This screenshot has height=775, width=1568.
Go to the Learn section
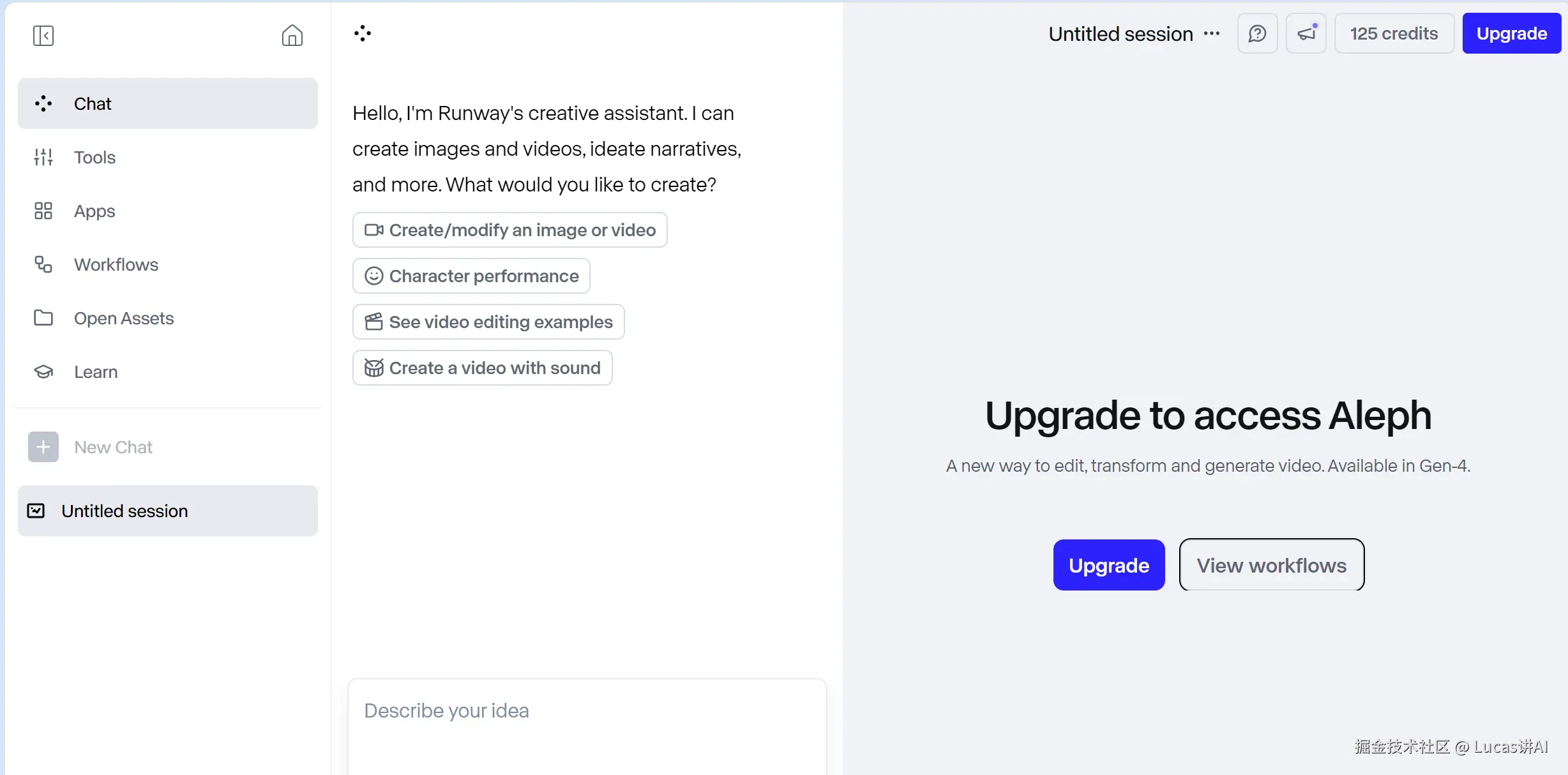point(96,372)
